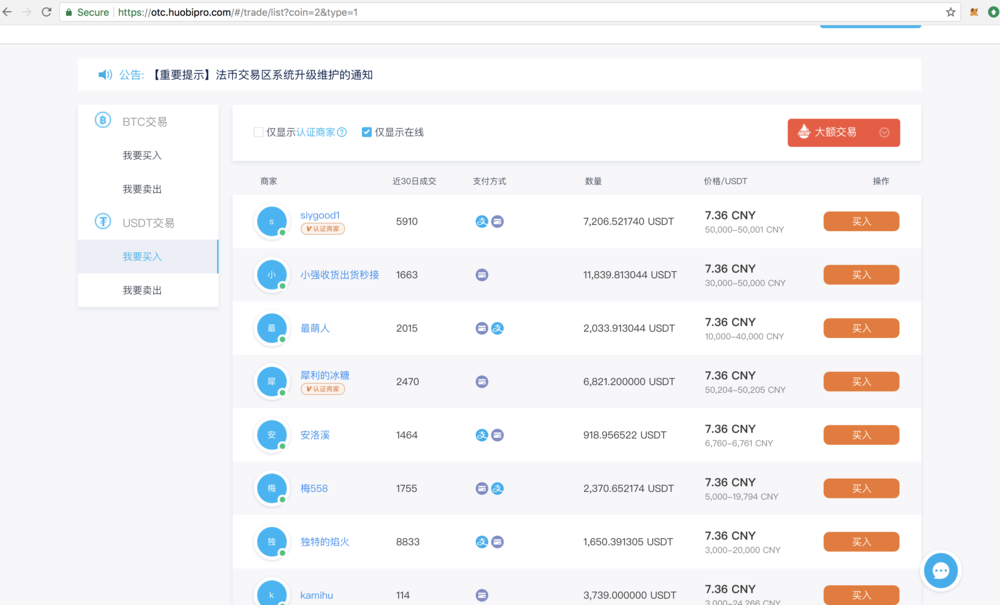Click inside the browser address bar

[400, 13]
